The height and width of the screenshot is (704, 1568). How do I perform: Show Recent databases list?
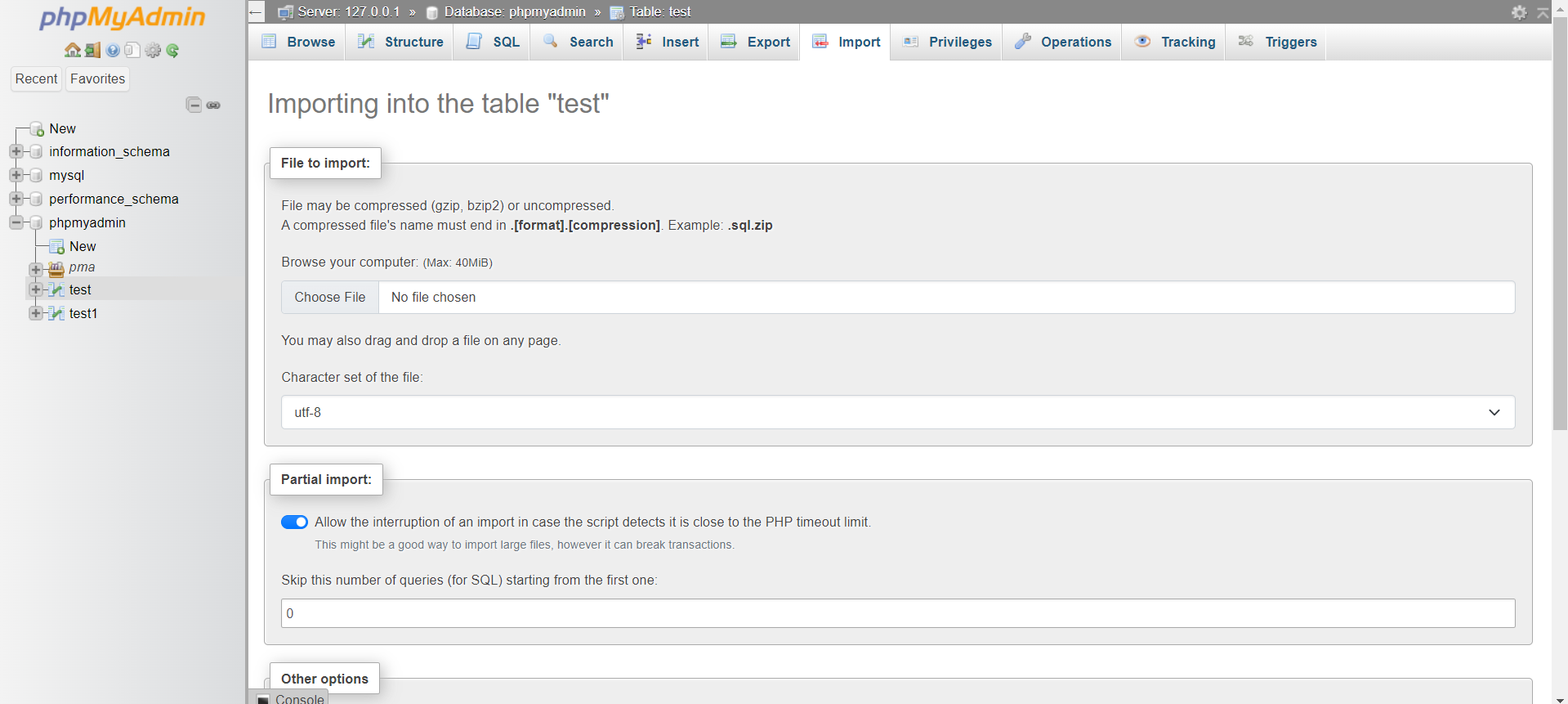(x=36, y=78)
